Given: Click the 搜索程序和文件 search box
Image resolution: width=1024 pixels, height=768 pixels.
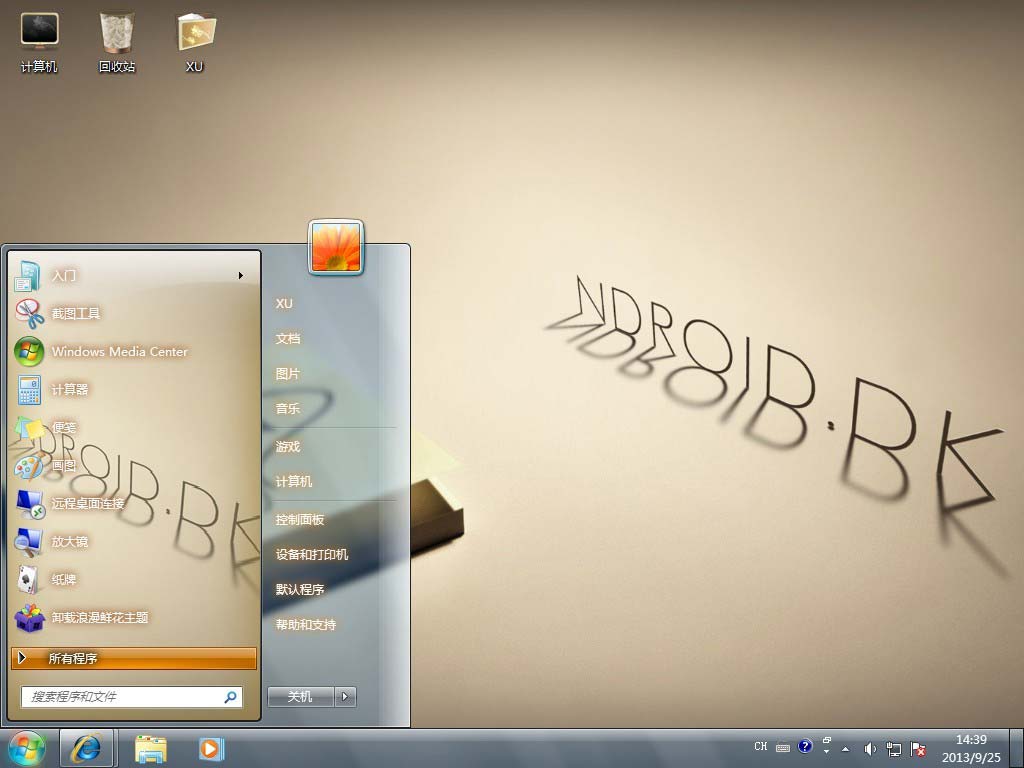Looking at the screenshot, I should (125, 696).
